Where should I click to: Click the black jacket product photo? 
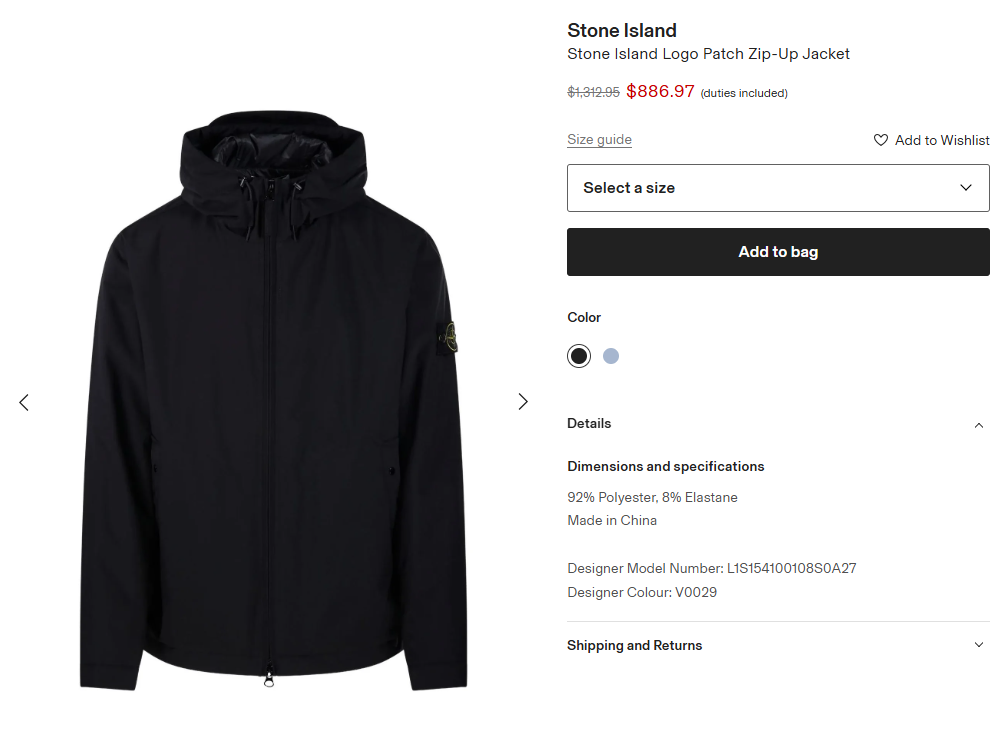point(272,400)
